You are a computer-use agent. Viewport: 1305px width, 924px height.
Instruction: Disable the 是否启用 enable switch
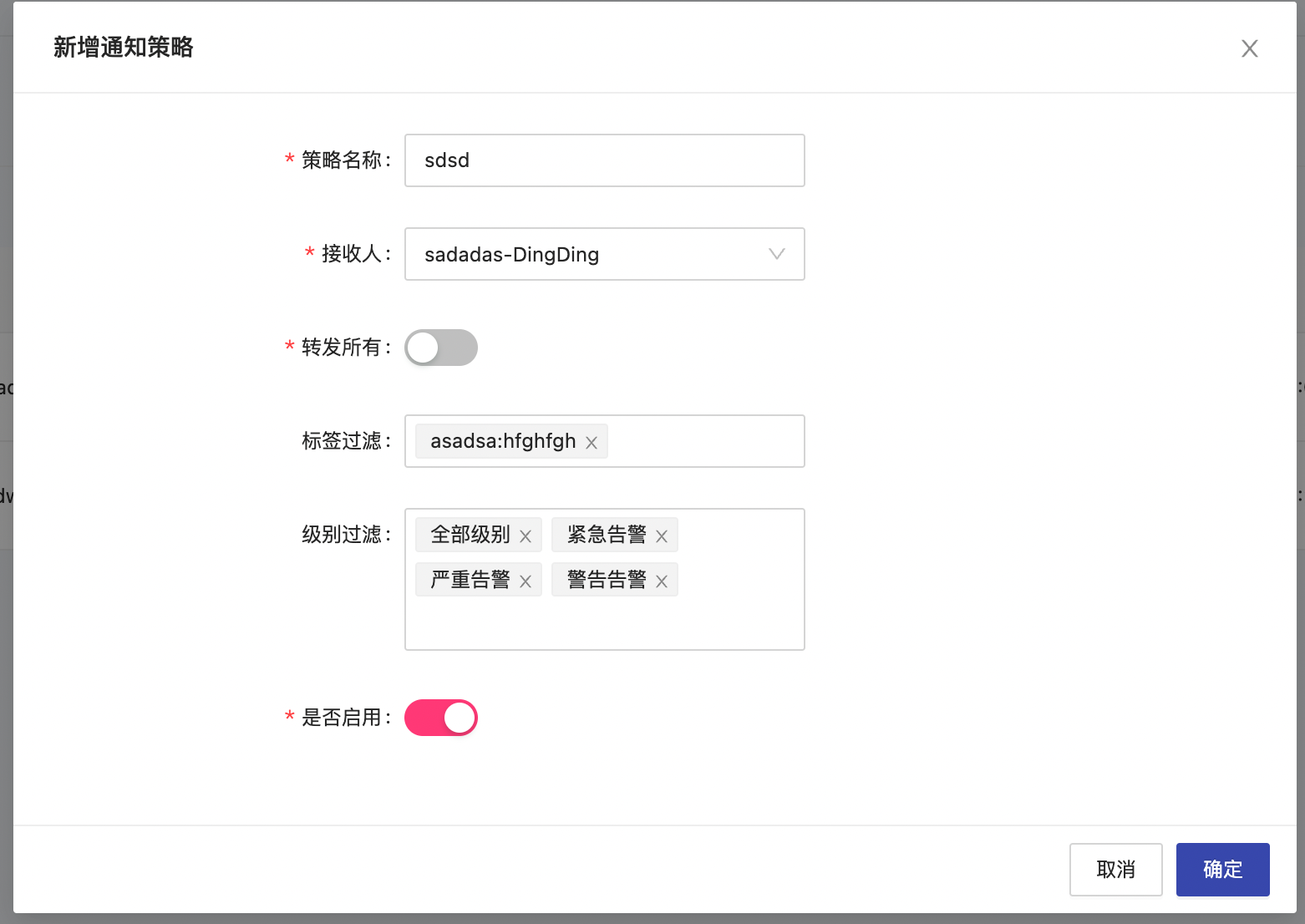[441, 717]
